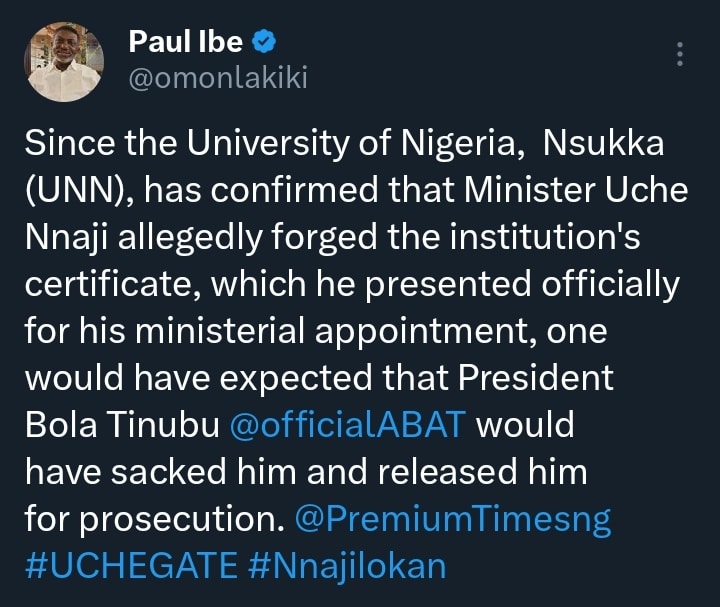720x607 pixels.
Task: Open Paul Ibe's profile picture
Action: [63, 61]
